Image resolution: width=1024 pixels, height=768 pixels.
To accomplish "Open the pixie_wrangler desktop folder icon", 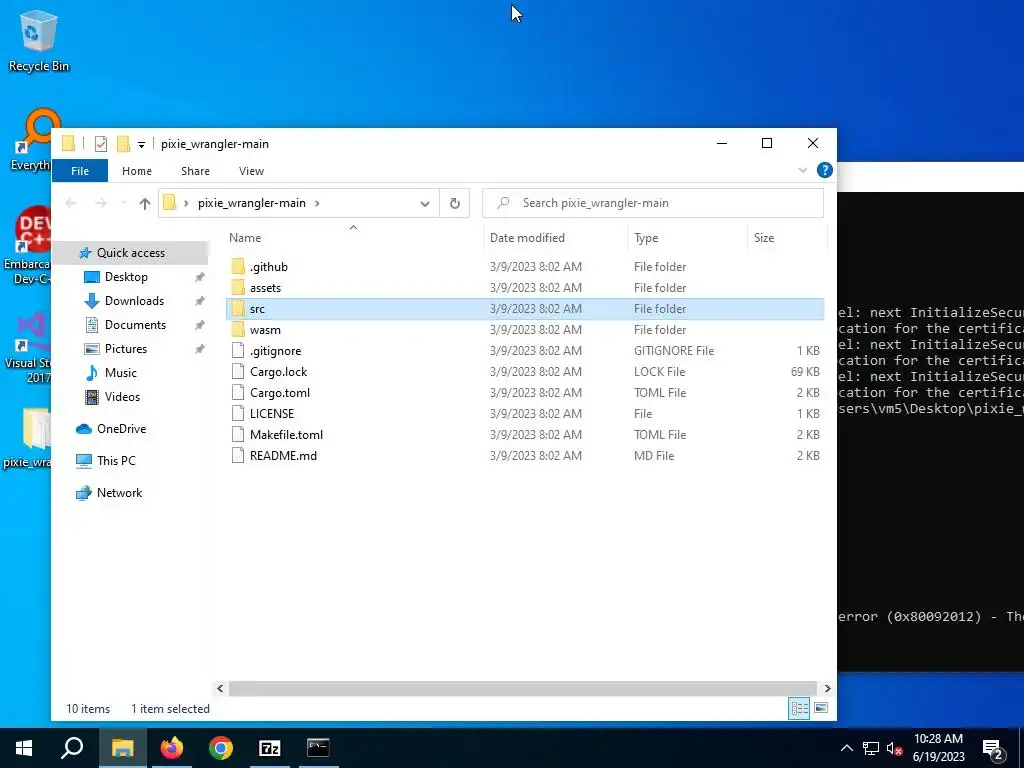I will click(x=29, y=438).
